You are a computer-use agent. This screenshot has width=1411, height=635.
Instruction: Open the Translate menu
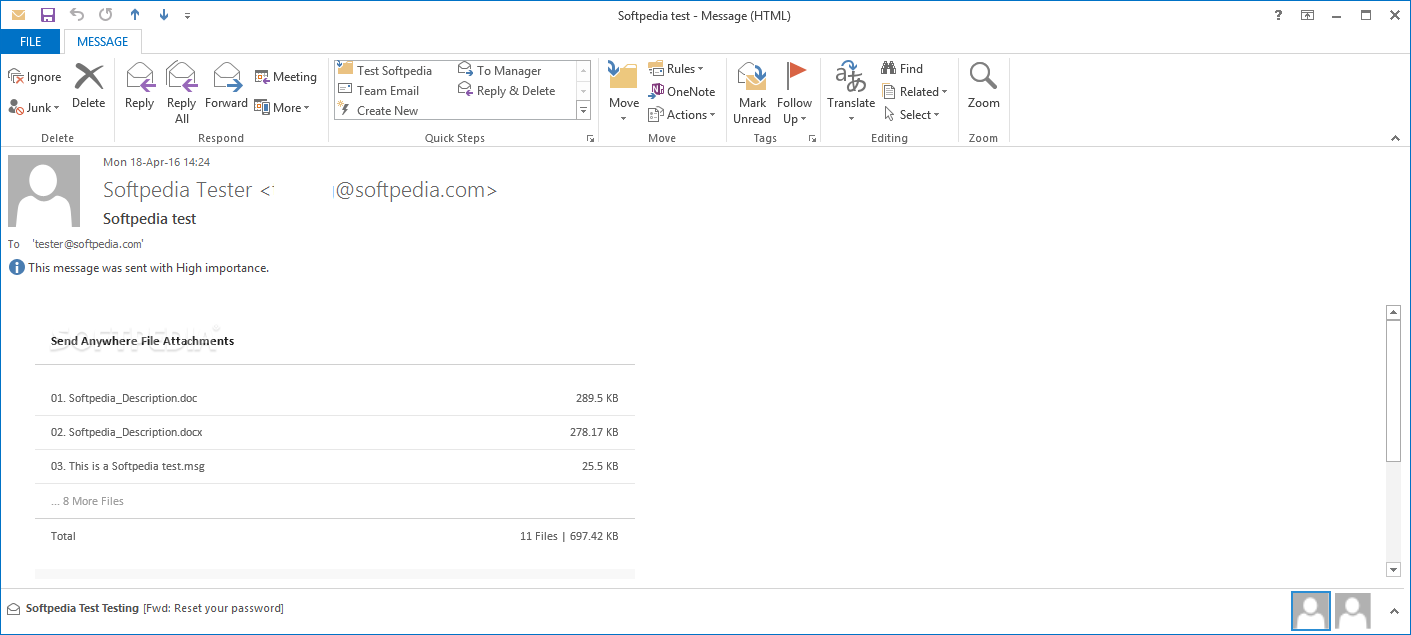(851, 92)
